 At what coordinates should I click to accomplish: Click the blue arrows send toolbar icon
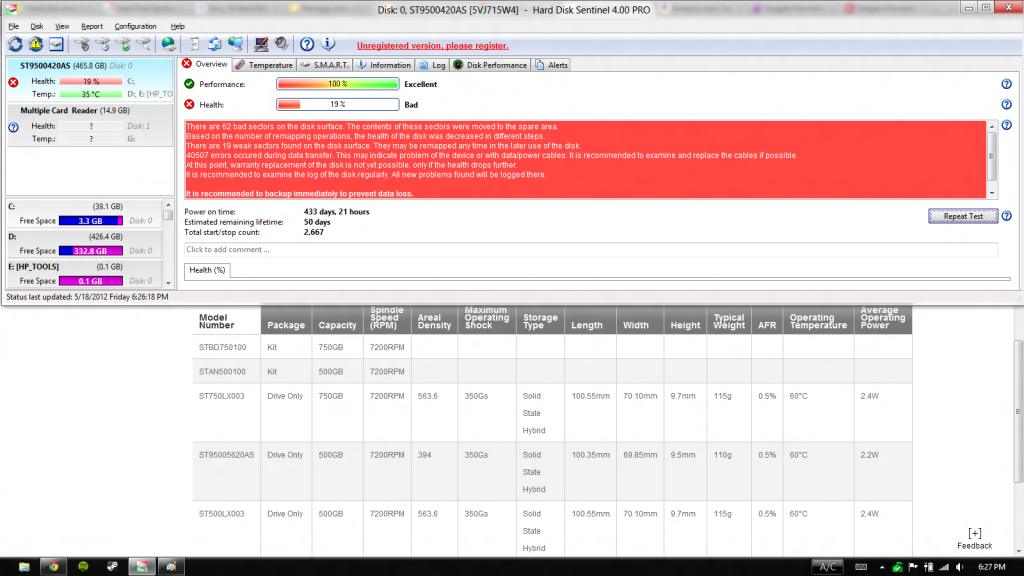[215, 44]
